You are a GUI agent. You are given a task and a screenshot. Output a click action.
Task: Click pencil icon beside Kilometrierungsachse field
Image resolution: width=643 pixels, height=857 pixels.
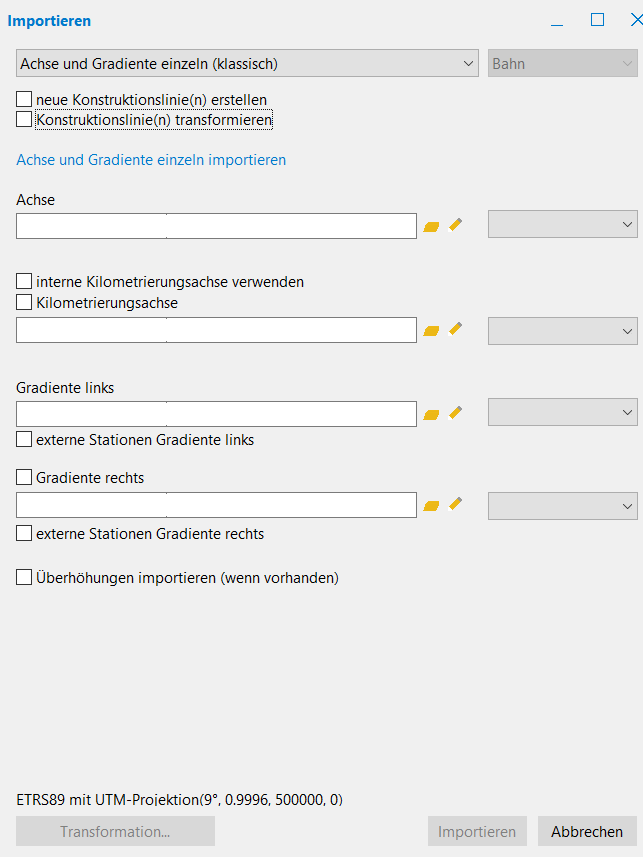(456, 329)
